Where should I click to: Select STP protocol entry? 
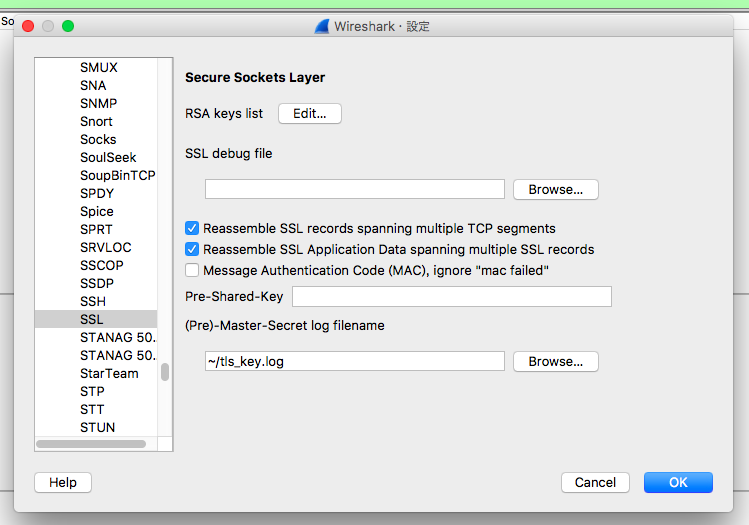[x=92, y=392]
